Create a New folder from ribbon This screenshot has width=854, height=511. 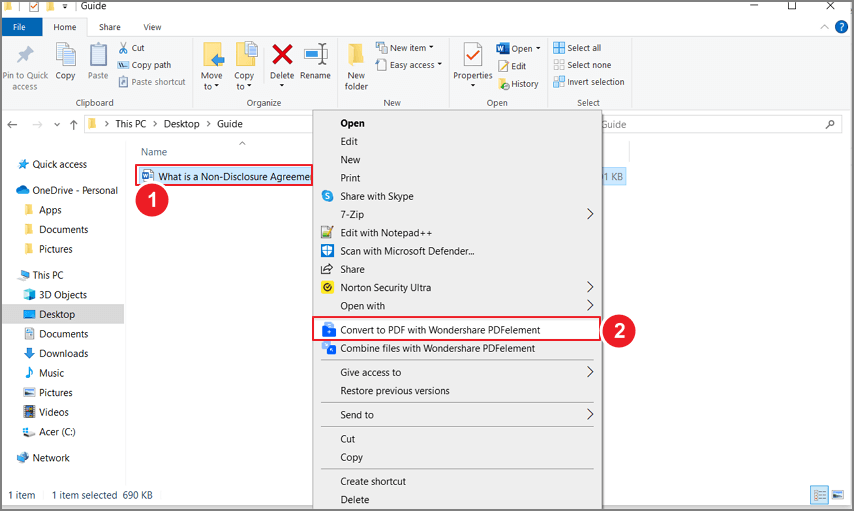coord(356,66)
